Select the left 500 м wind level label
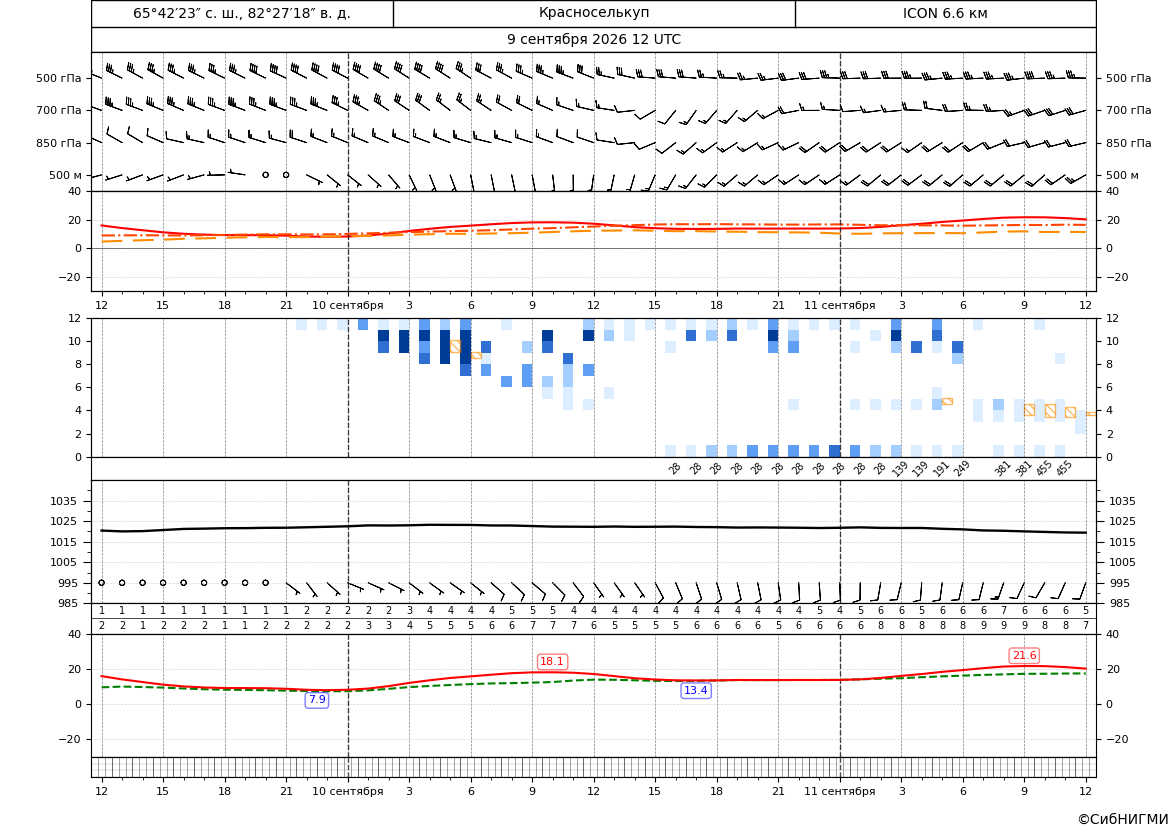This screenshot has width=1169, height=827. (65, 175)
